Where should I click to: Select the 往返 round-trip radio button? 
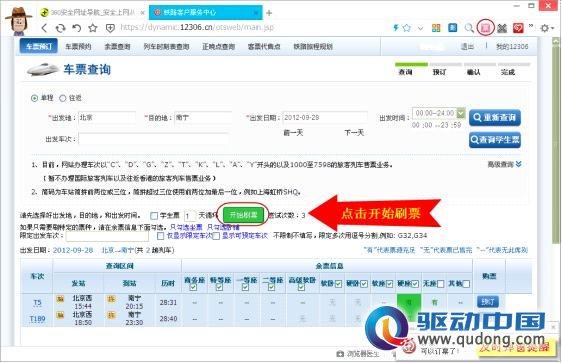(x=63, y=98)
